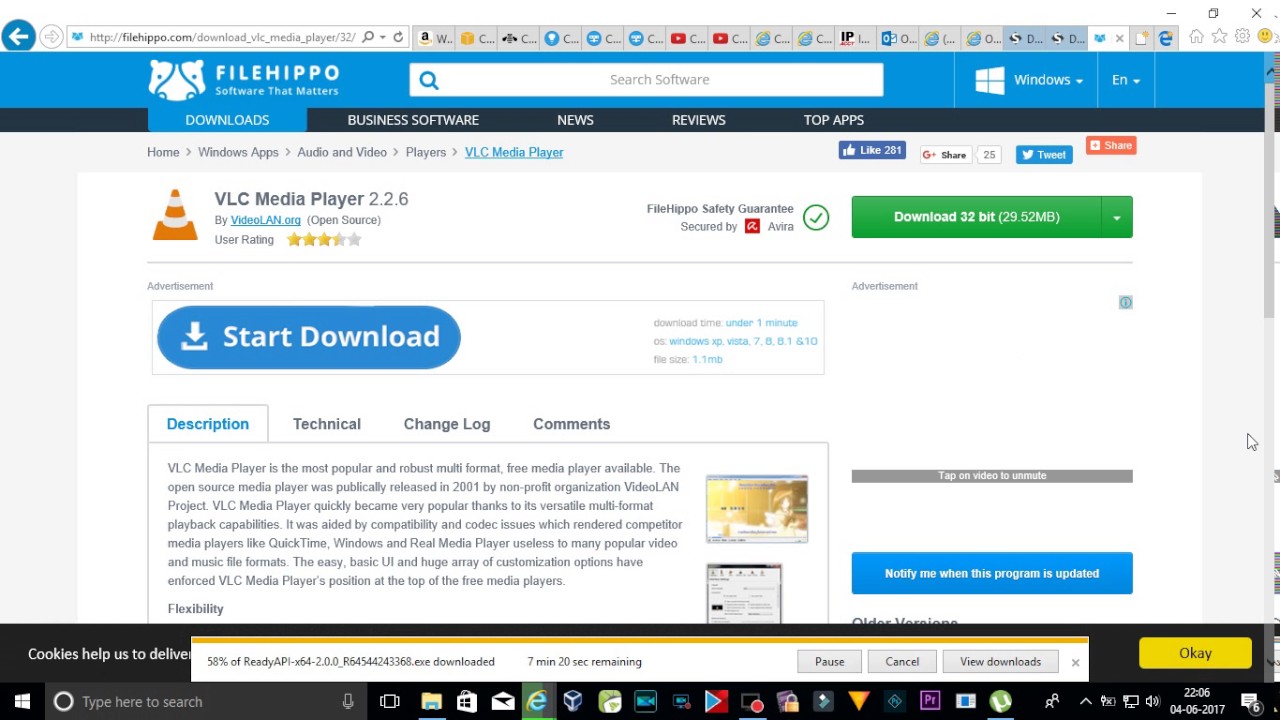This screenshot has height=720, width=1280.
Task: Expand the download button dropdown arrow
Action: [x=1117, y=217]
